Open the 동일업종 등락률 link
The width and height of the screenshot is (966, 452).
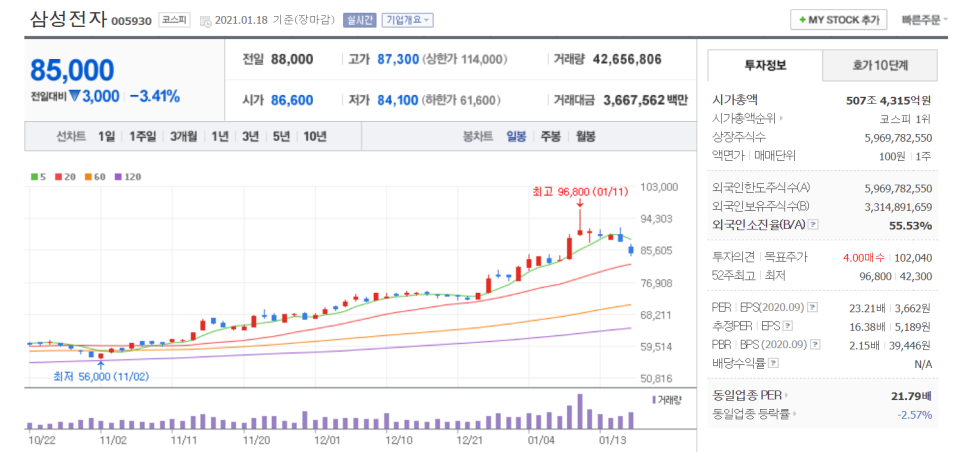(x=754, y=414)
